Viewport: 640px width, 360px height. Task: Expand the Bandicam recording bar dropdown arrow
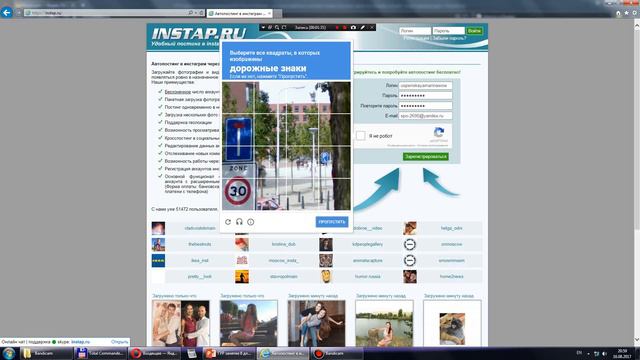click(263, 27)
